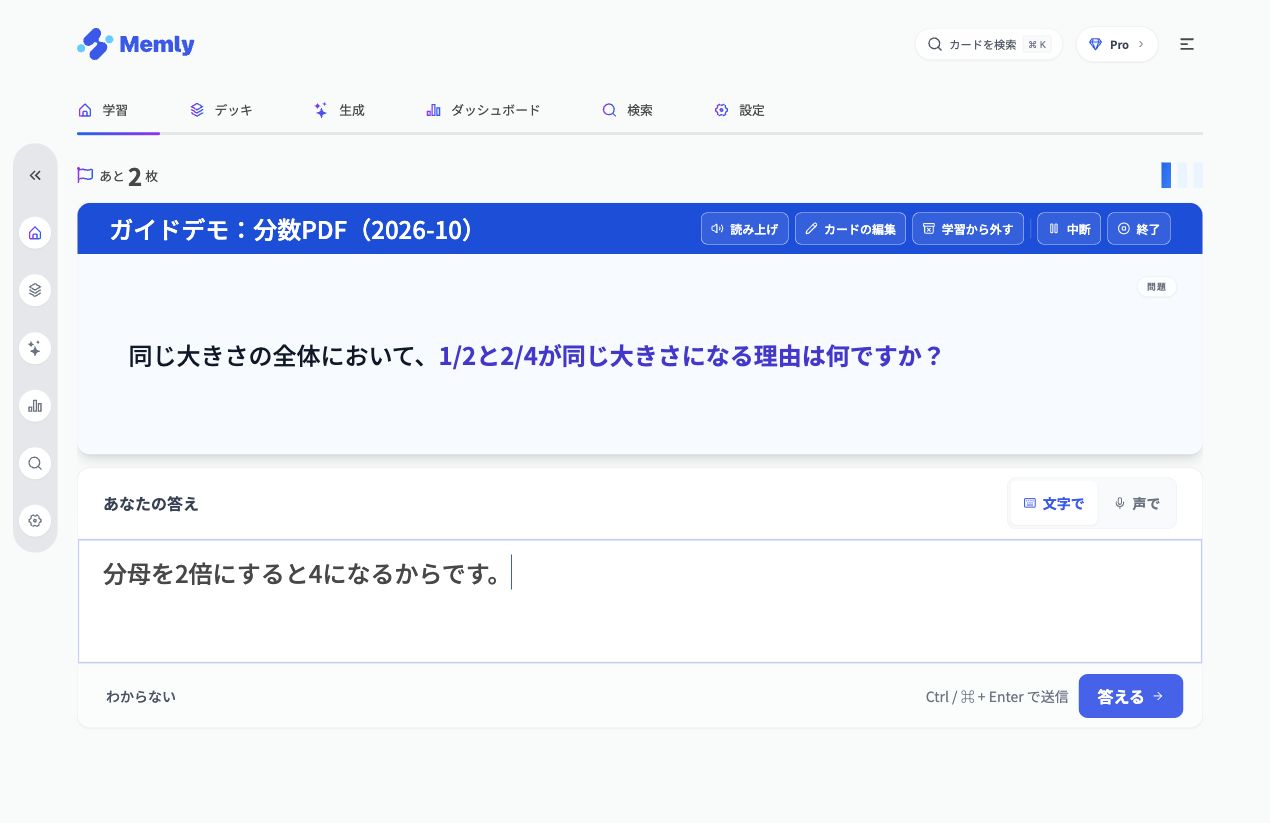Viewport: 1270px width, 823px height.
Task: Open the 設定 tab
Action: (x=739, y=110)
